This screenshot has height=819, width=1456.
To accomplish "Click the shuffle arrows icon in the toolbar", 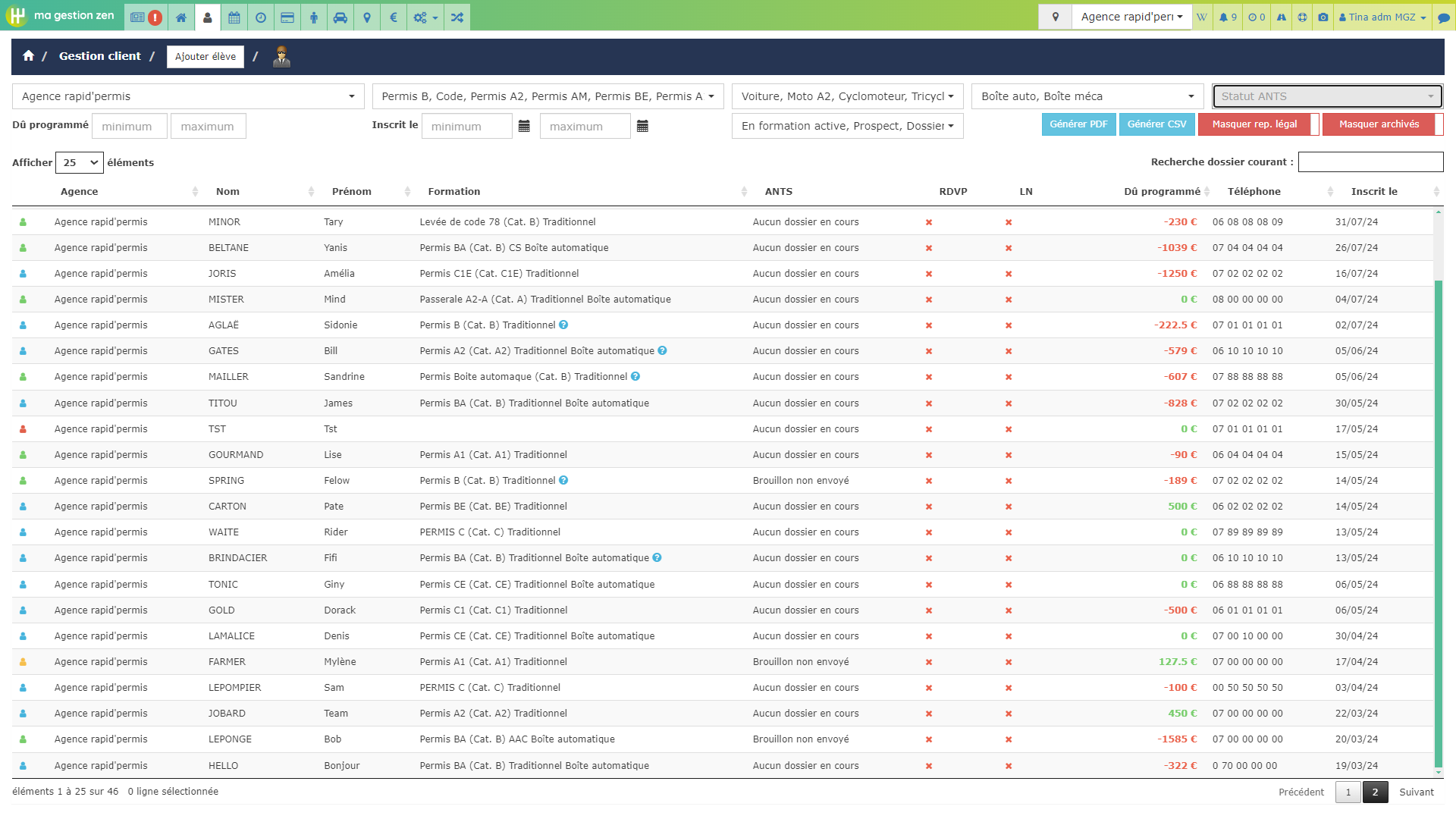I will pyautogui.click(x=457, y=17).
